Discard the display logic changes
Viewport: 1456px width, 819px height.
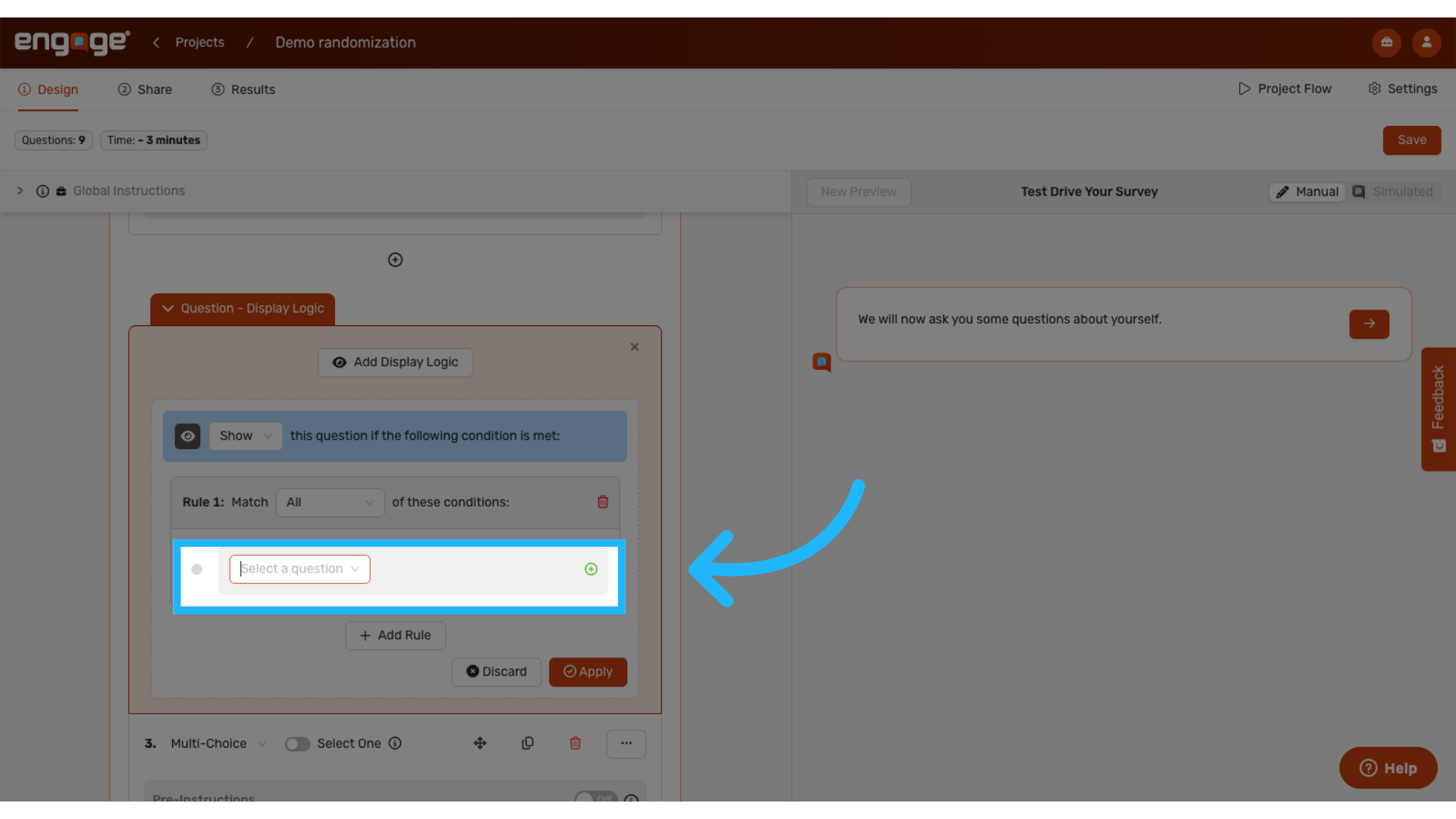[x=497, y=672]
